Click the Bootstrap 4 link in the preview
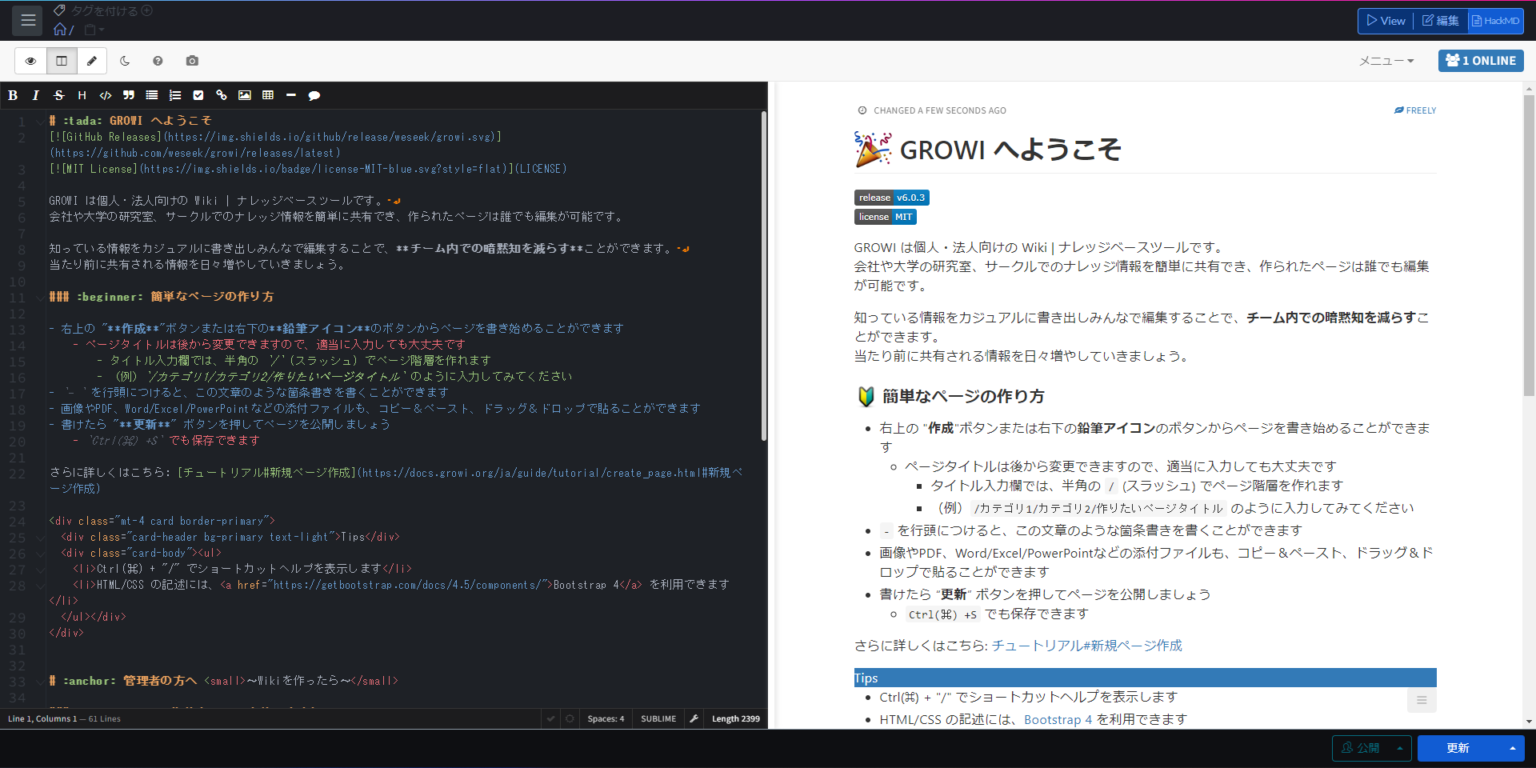This screenshot has width=1536, height=768. pyautogui.click(x=1057, y=718)
